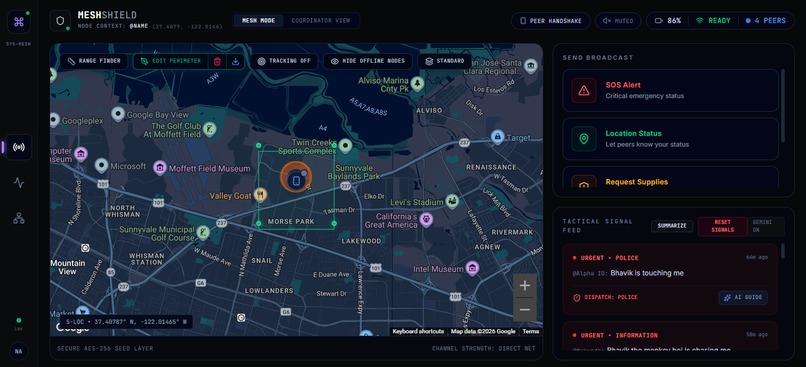806x367 pixels.
Task: Click the 4 PEERS indicator
Action: click(766, 21)
